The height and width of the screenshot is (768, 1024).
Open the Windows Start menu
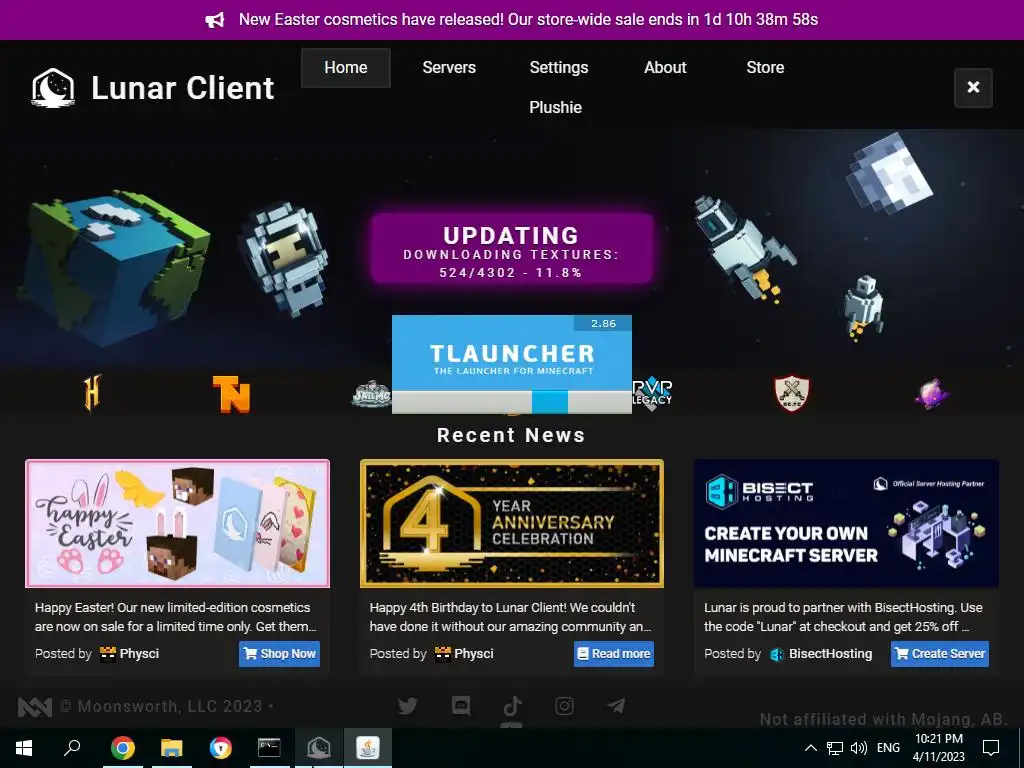coord(24,748)
